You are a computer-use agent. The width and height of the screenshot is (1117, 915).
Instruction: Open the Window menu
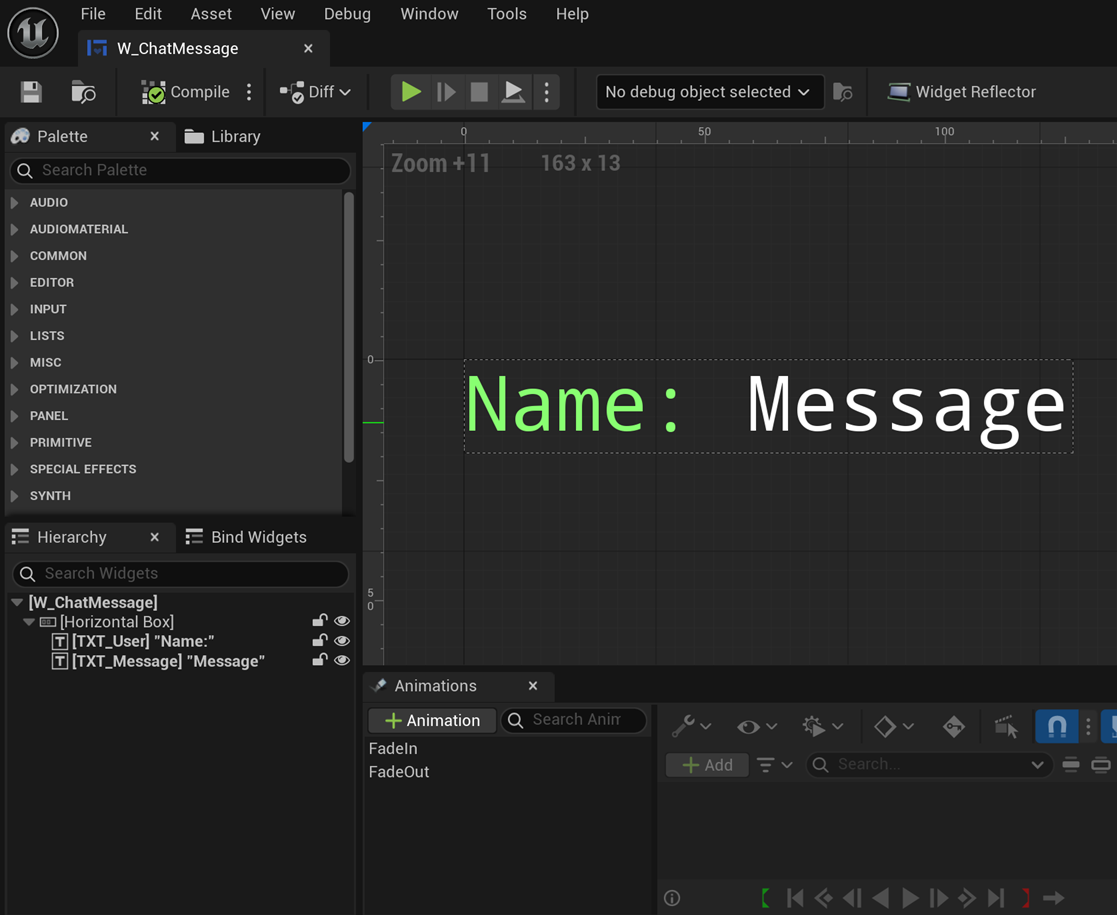pos(429,14)
